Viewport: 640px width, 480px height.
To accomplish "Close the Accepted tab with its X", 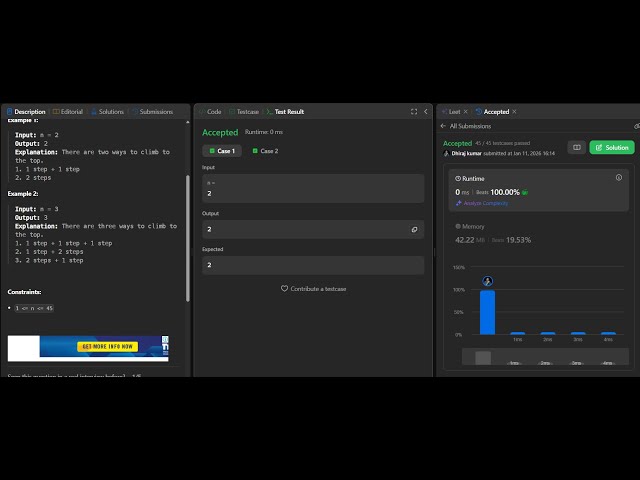I will tap(515, 112).
